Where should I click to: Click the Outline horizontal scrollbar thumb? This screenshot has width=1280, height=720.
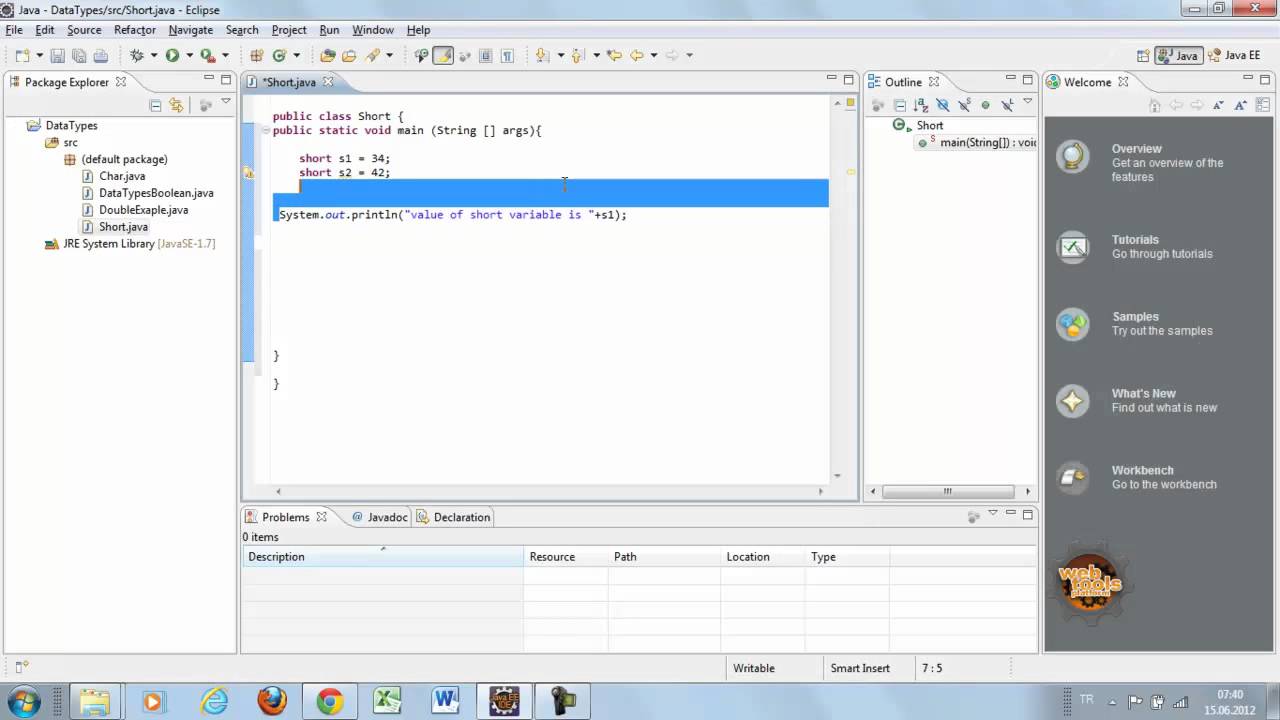click(x=948, y=491)
